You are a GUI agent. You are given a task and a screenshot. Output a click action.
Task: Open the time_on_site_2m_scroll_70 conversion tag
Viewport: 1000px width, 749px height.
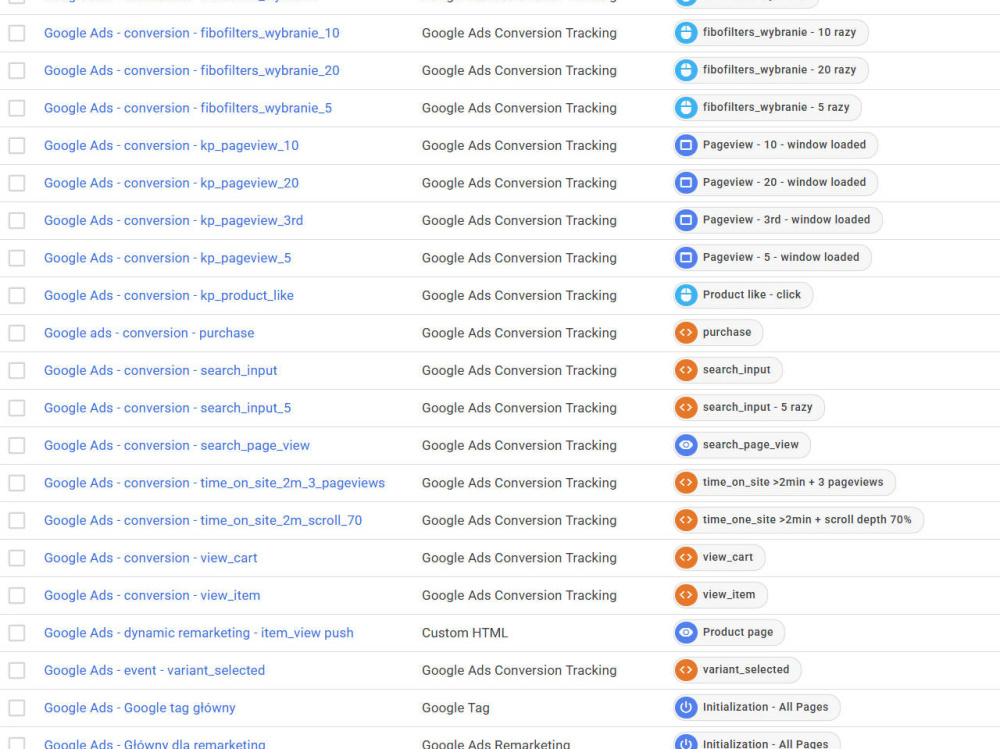pos(203,521)
